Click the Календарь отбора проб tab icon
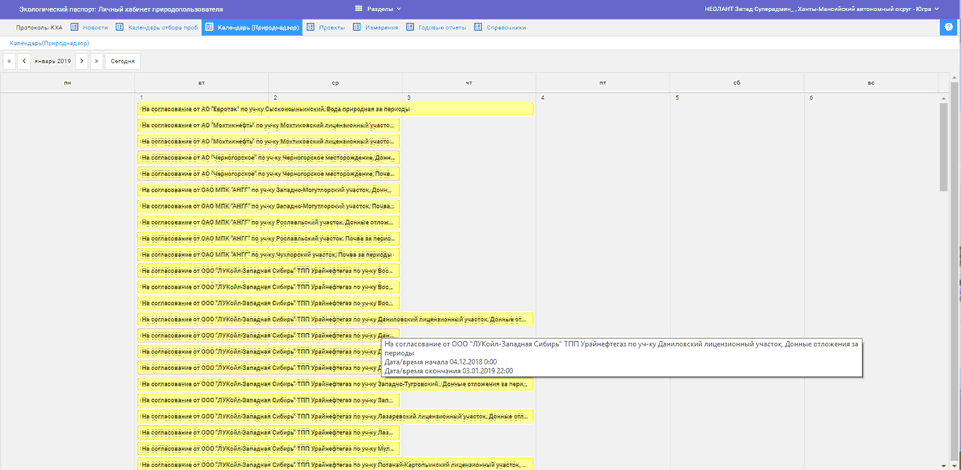 pyautogui.click(x=120, y=28)
